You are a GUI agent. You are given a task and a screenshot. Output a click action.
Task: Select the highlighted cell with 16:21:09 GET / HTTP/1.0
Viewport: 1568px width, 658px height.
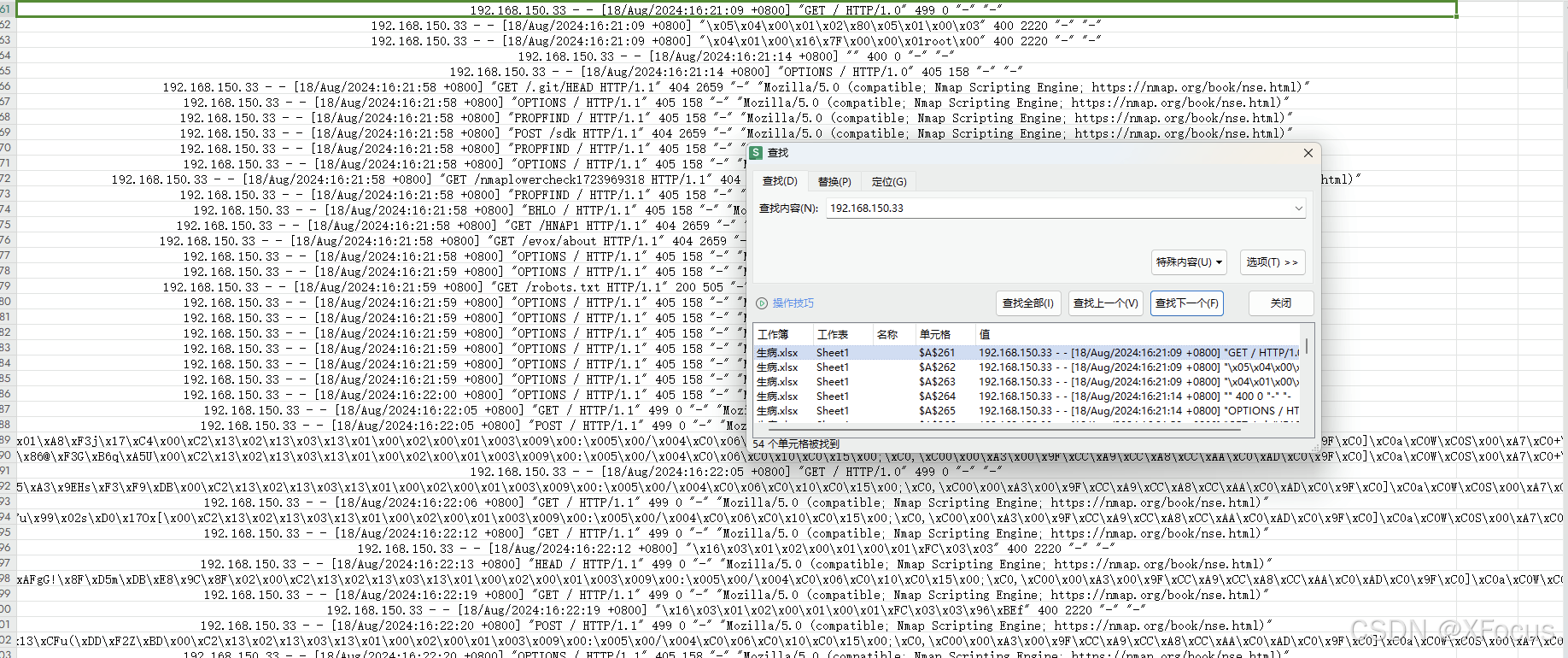[736, 10]
